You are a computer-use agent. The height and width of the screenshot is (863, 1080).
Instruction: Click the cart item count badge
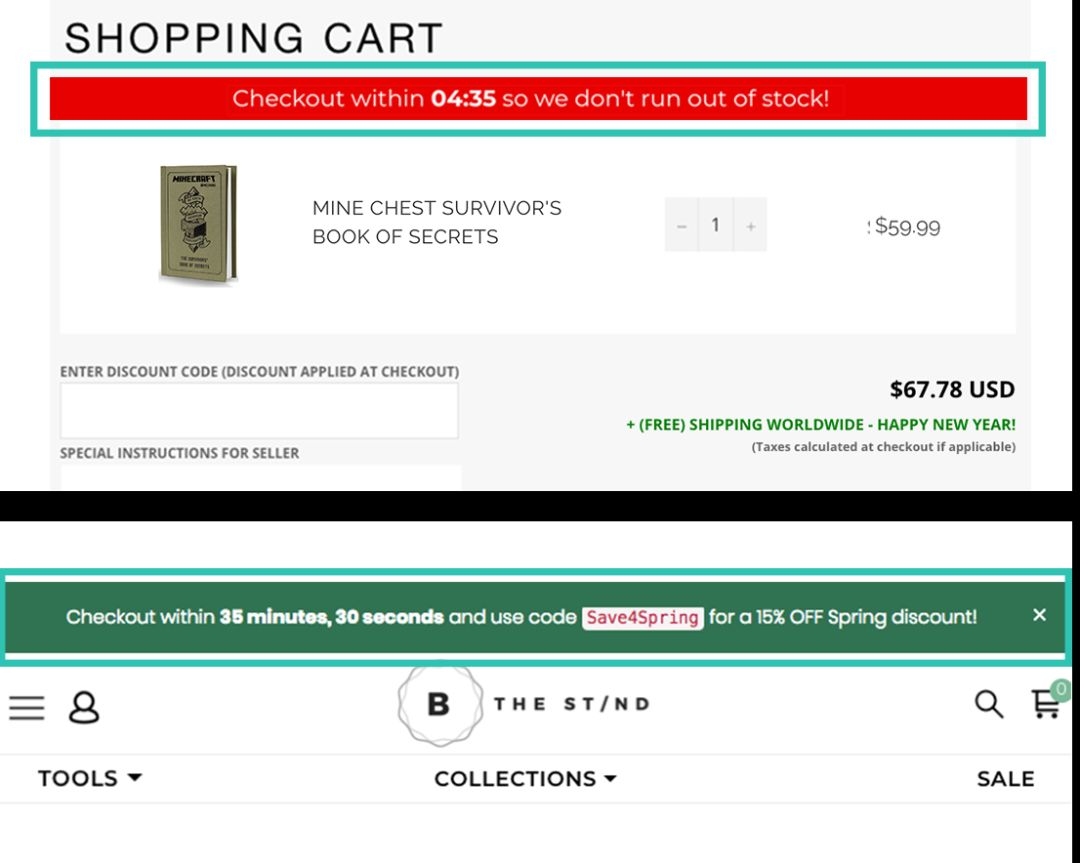click(x=1061, y=689)
